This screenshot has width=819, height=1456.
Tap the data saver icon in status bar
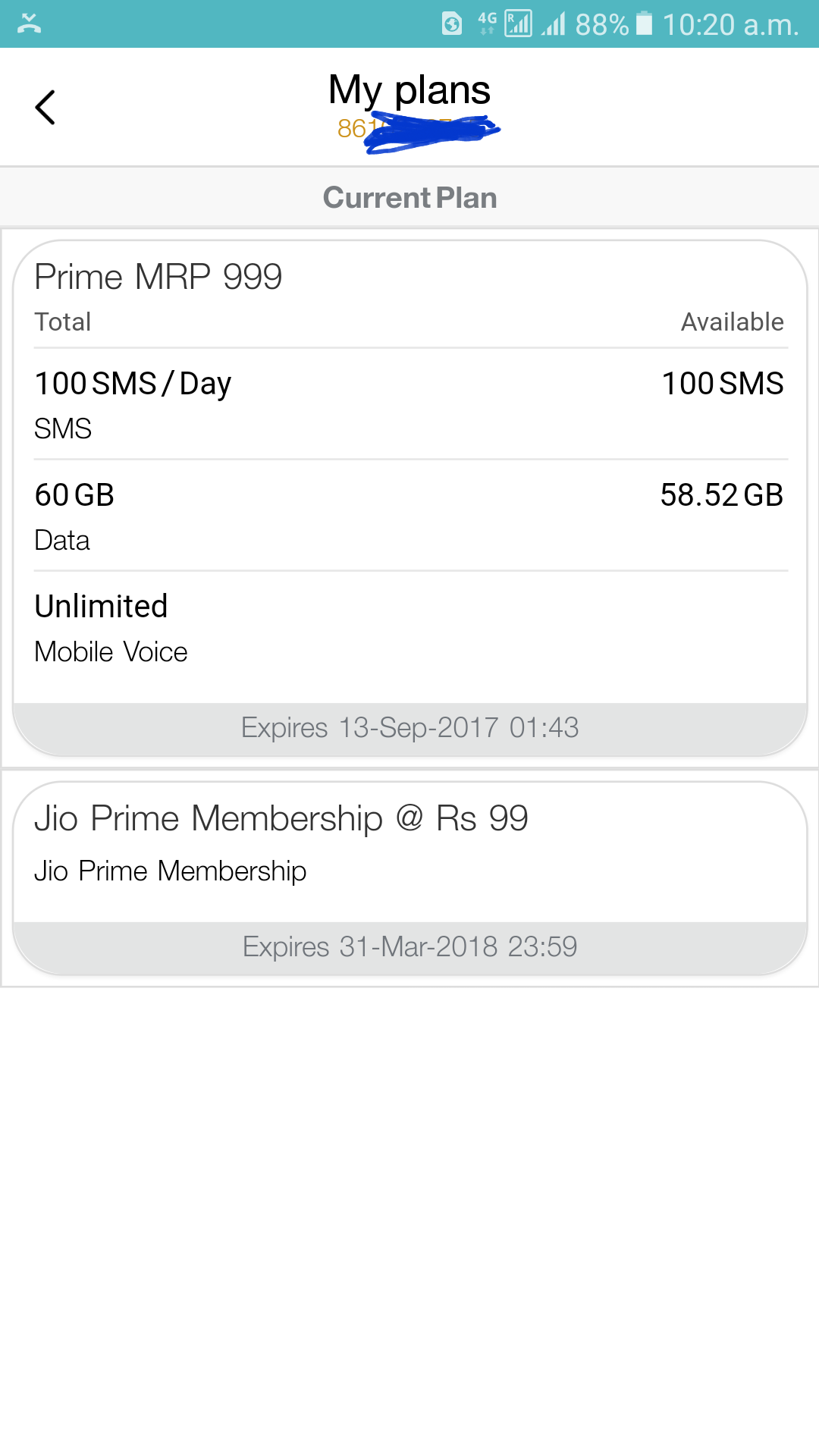pyautogui.click(x=452, y=24)
